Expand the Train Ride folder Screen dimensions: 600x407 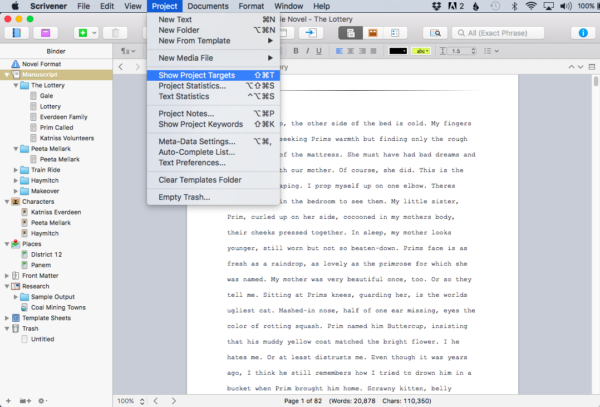pyautogui.click(x=16, y=170)
